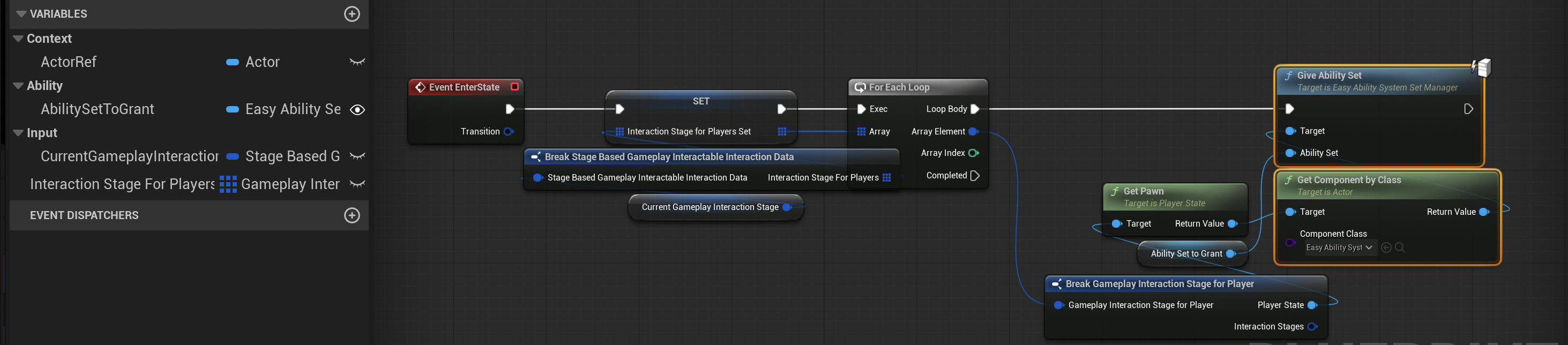Collapse the Context category
The image size is (1568, 345).
coord(18,39)
